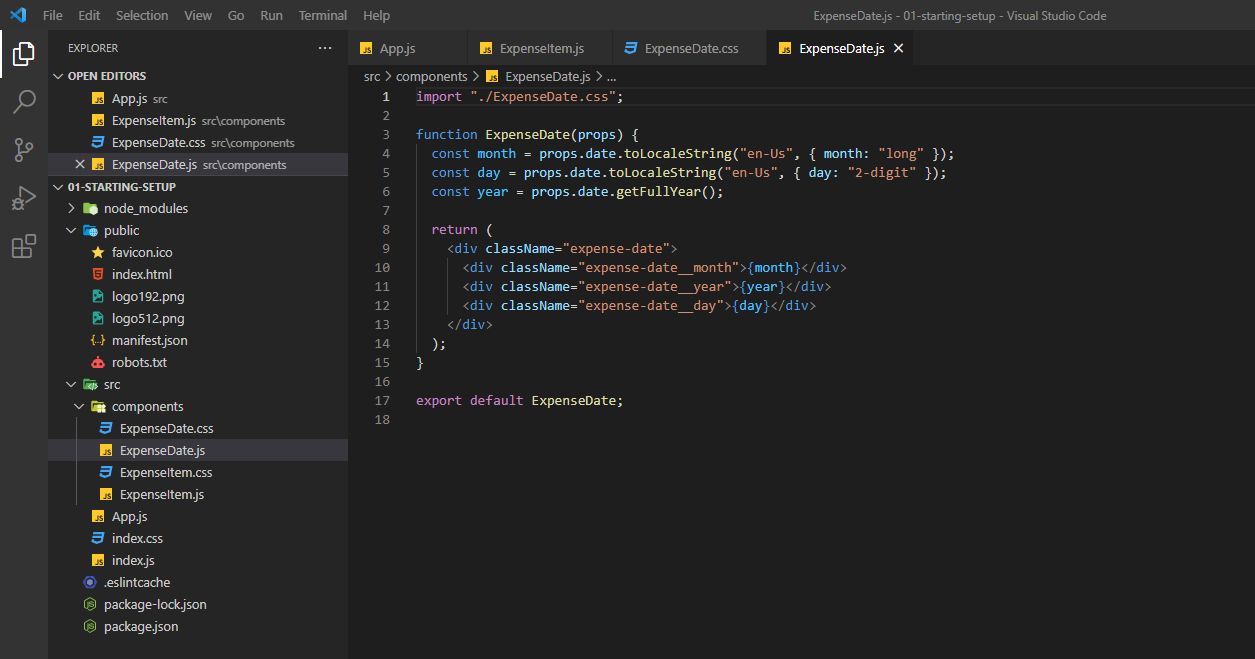Select package-lock.json in the Explorer

point(155,604)
